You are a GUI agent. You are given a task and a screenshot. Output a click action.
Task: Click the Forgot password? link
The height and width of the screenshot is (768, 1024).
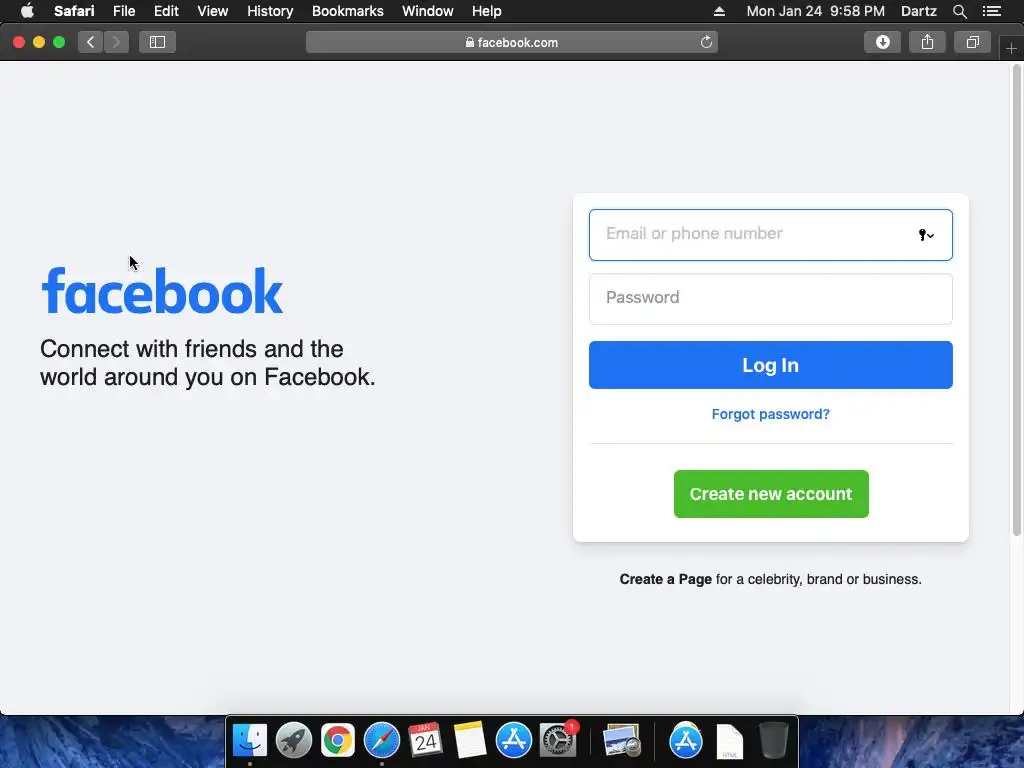point(771,414)
